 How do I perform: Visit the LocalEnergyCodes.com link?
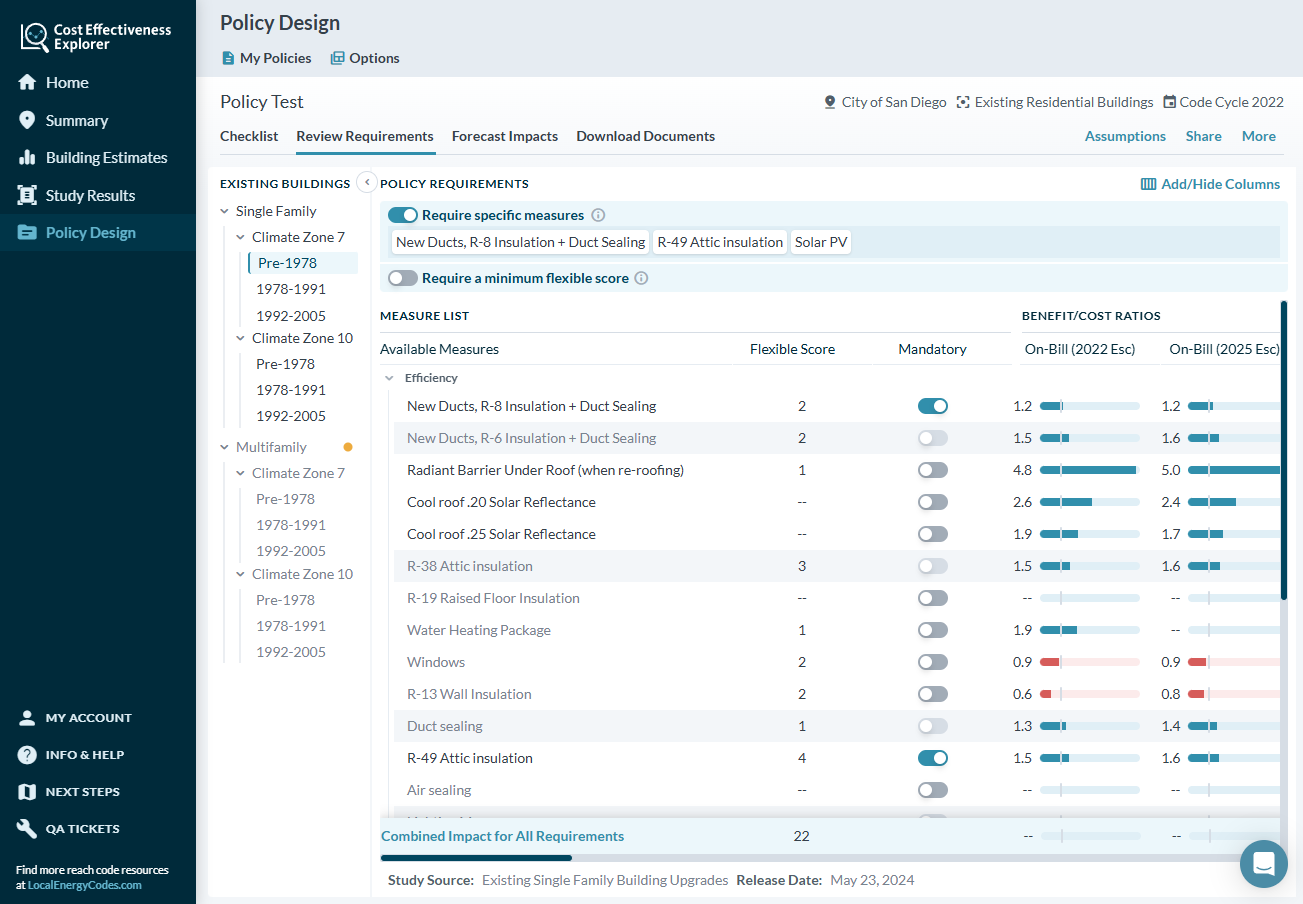85,885
